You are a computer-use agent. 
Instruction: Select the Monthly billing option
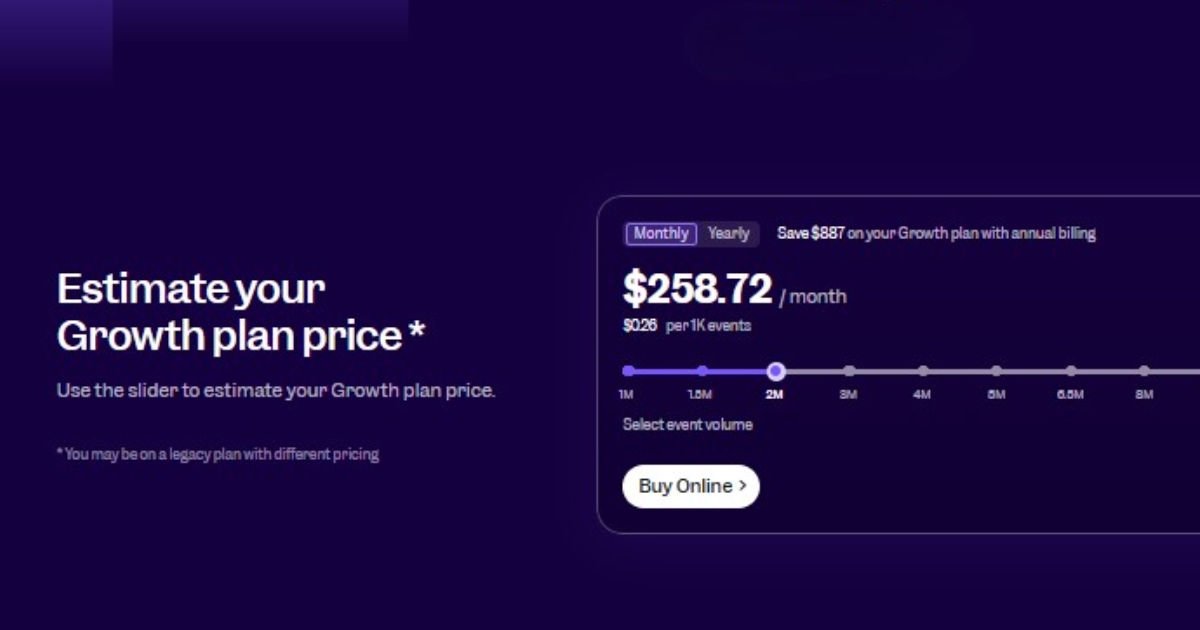click(660, 233)
